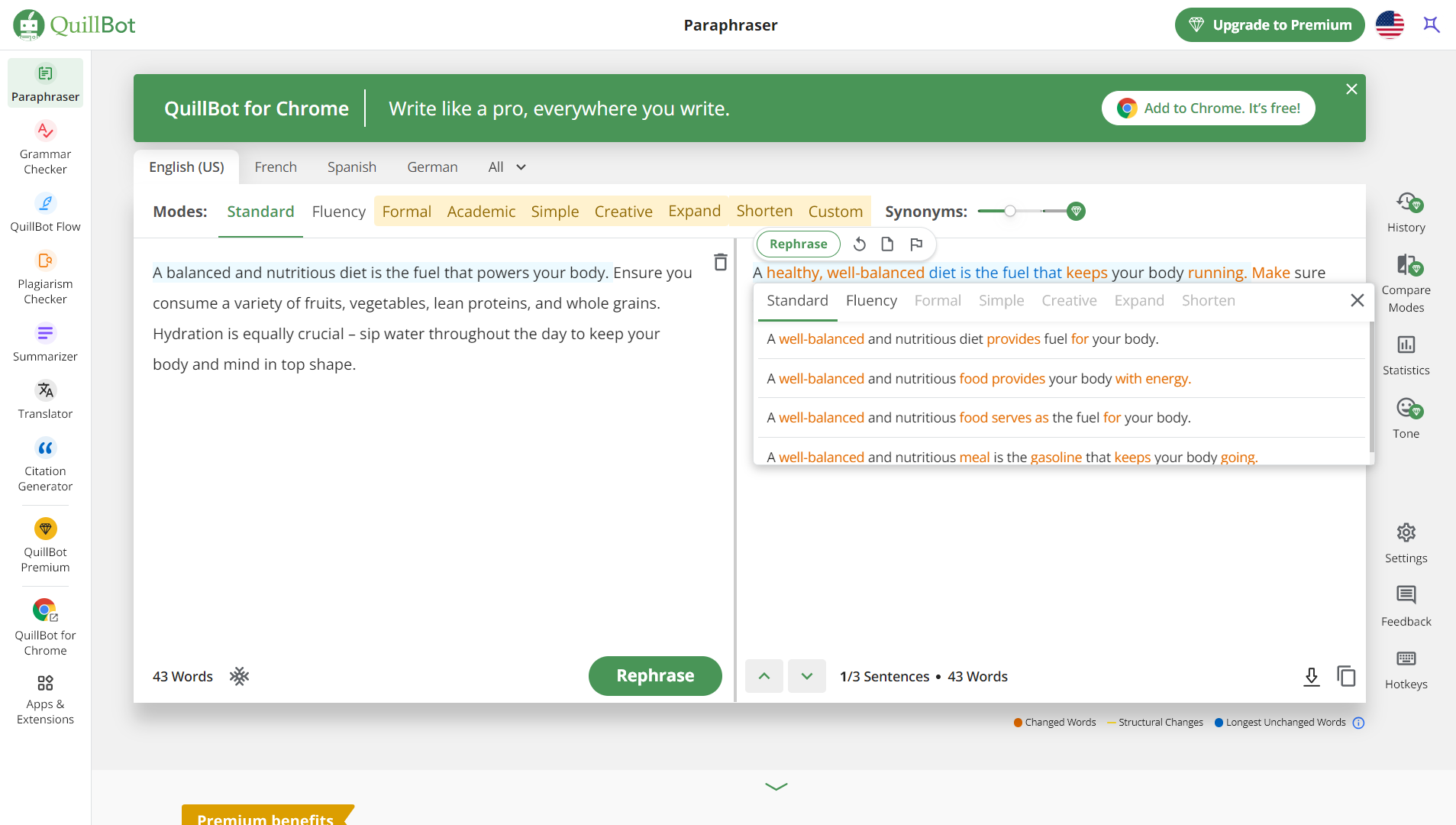Choose Expand premium mode
1456x825 pixels.
click(694, 211)
